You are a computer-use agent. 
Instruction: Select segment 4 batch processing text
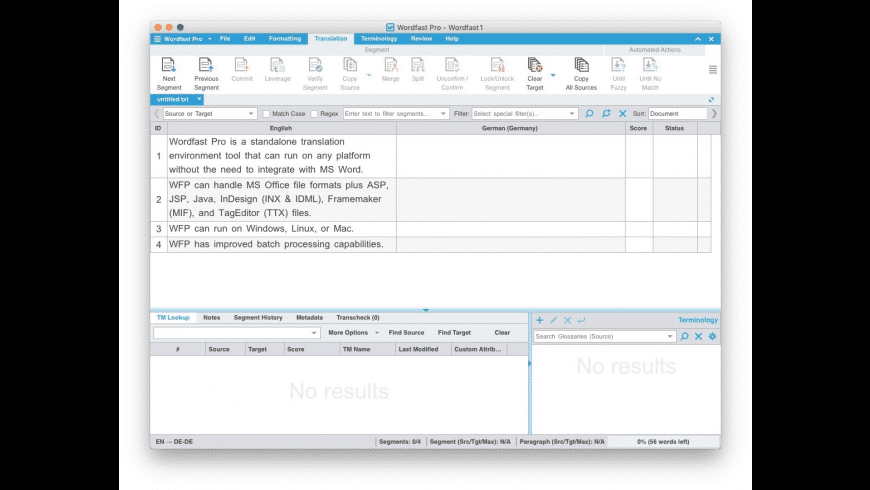click(276, 244)
